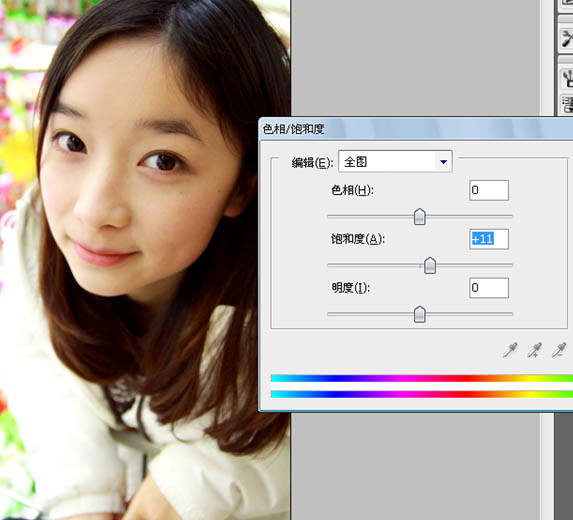Open the Tool Presets wrench-screwdriver panel icon
573x520 pixels.
click(566, 38)
